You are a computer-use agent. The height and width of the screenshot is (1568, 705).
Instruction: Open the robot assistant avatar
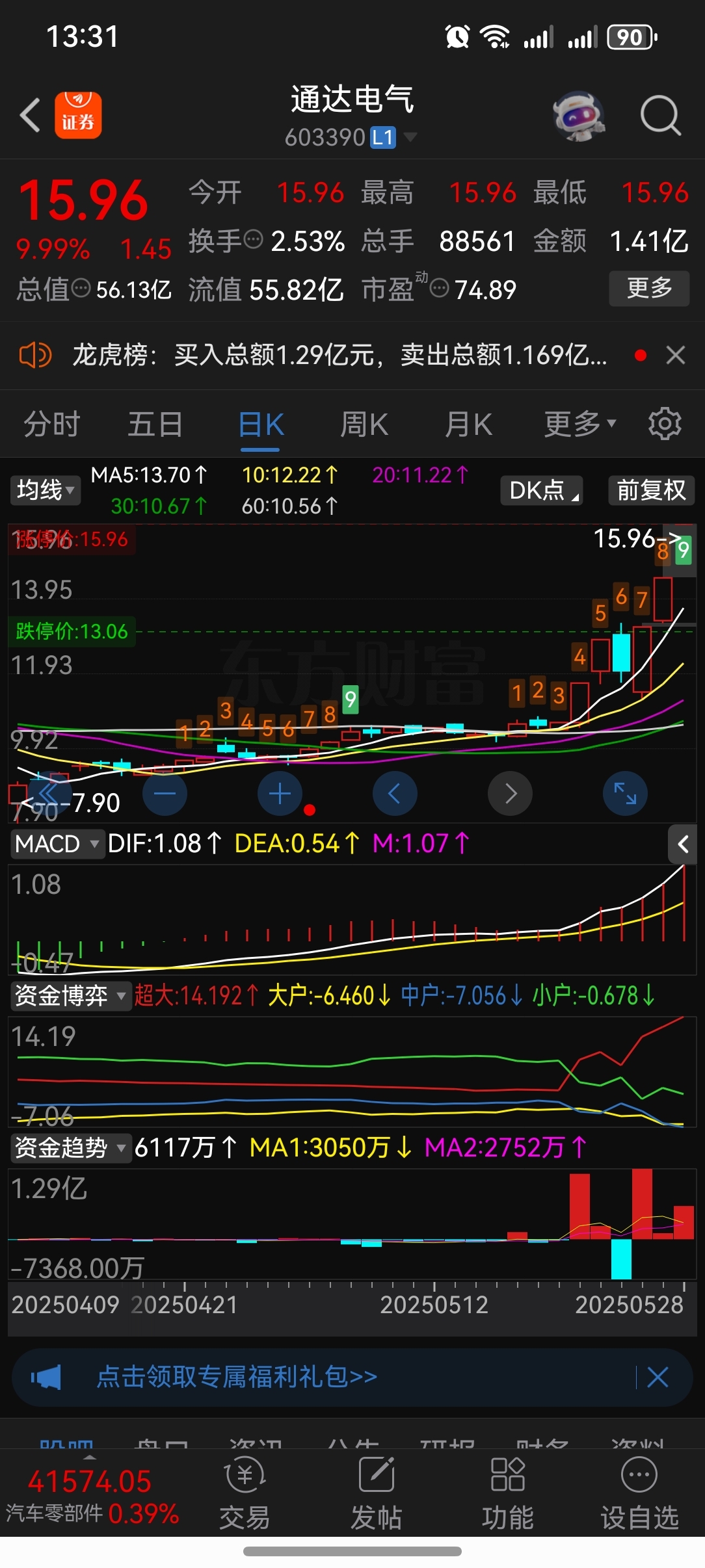pyautogui.click(x=579, y=116)
